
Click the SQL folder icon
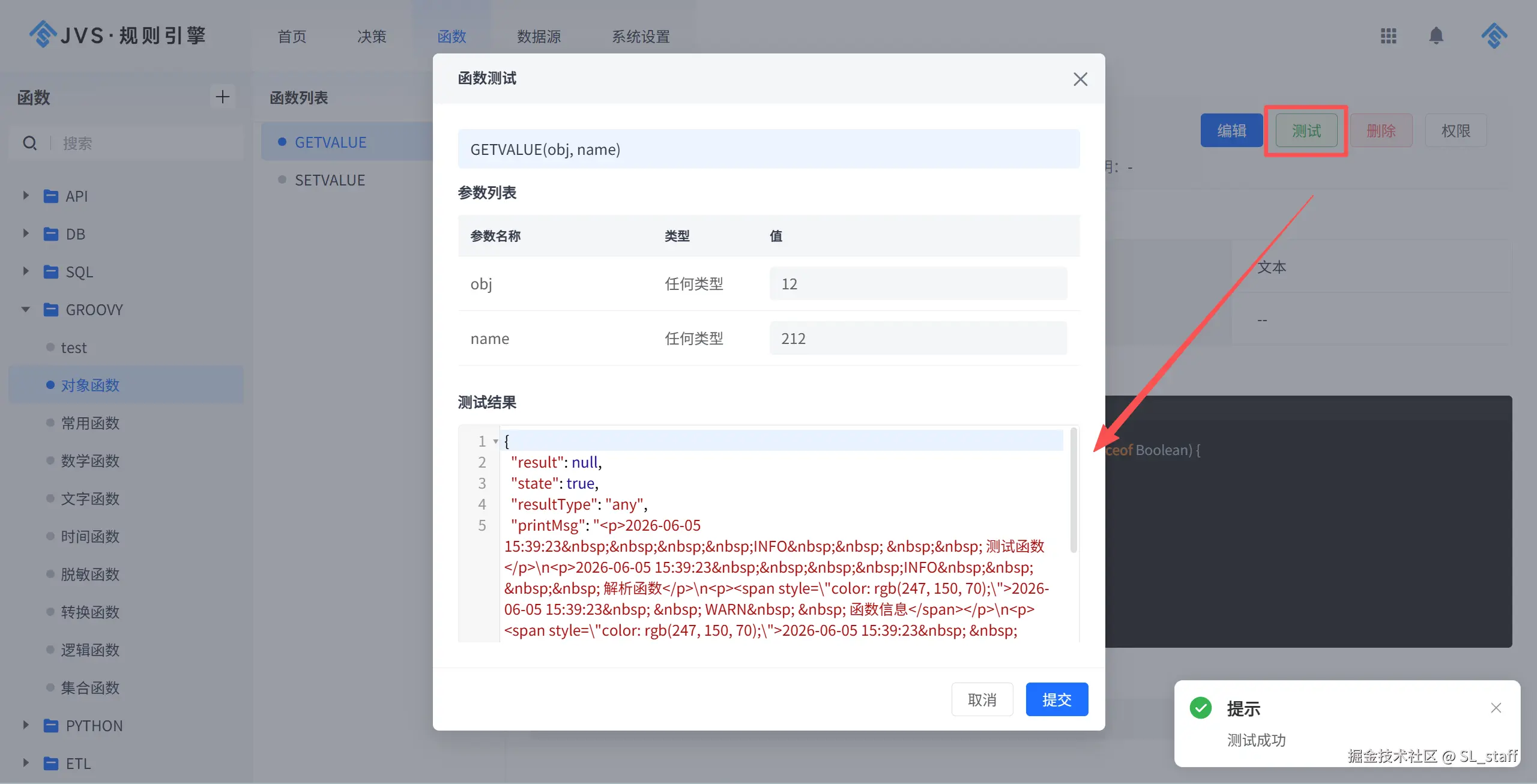click(x=51, y=272)
